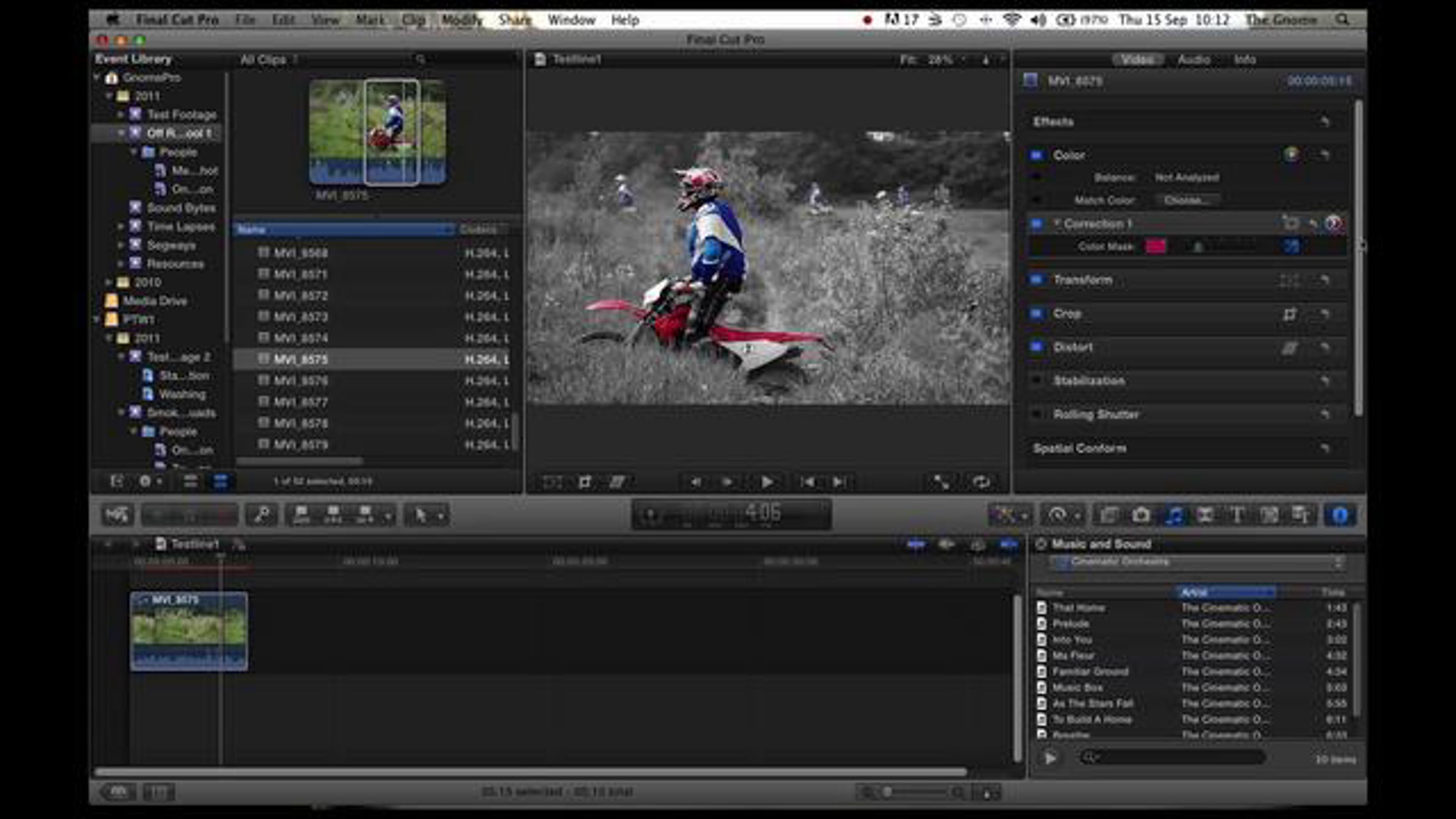
Task: Enable the Balance checkbox
Action: (x=1037, y=177)
